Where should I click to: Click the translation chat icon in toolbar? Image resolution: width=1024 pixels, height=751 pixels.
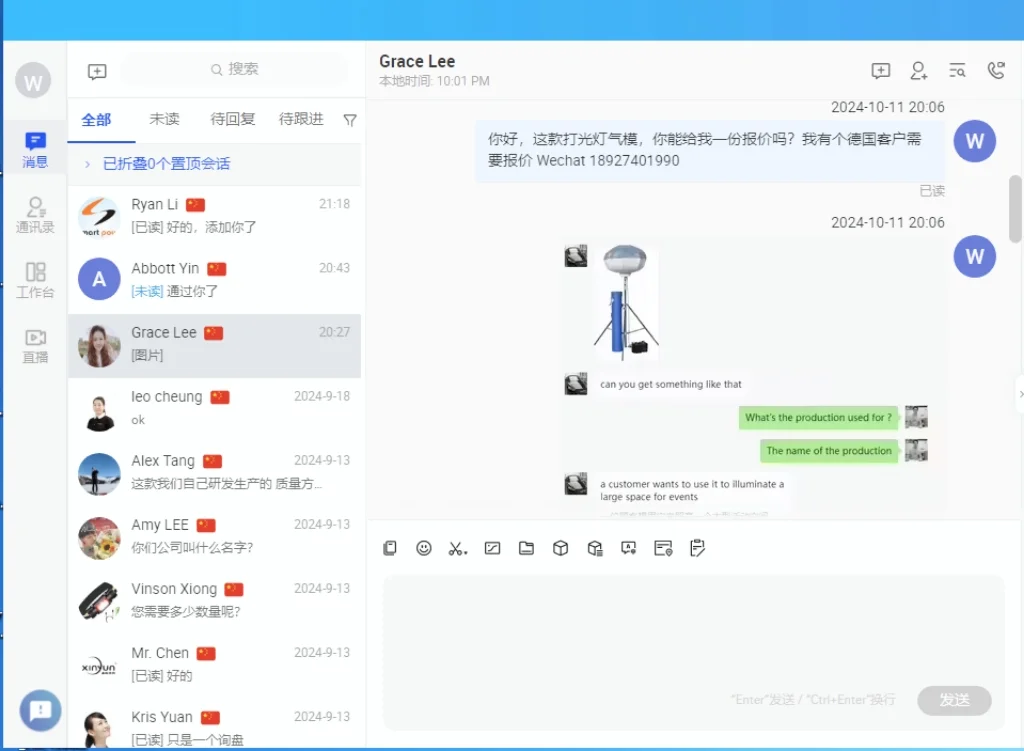[629, 548]
